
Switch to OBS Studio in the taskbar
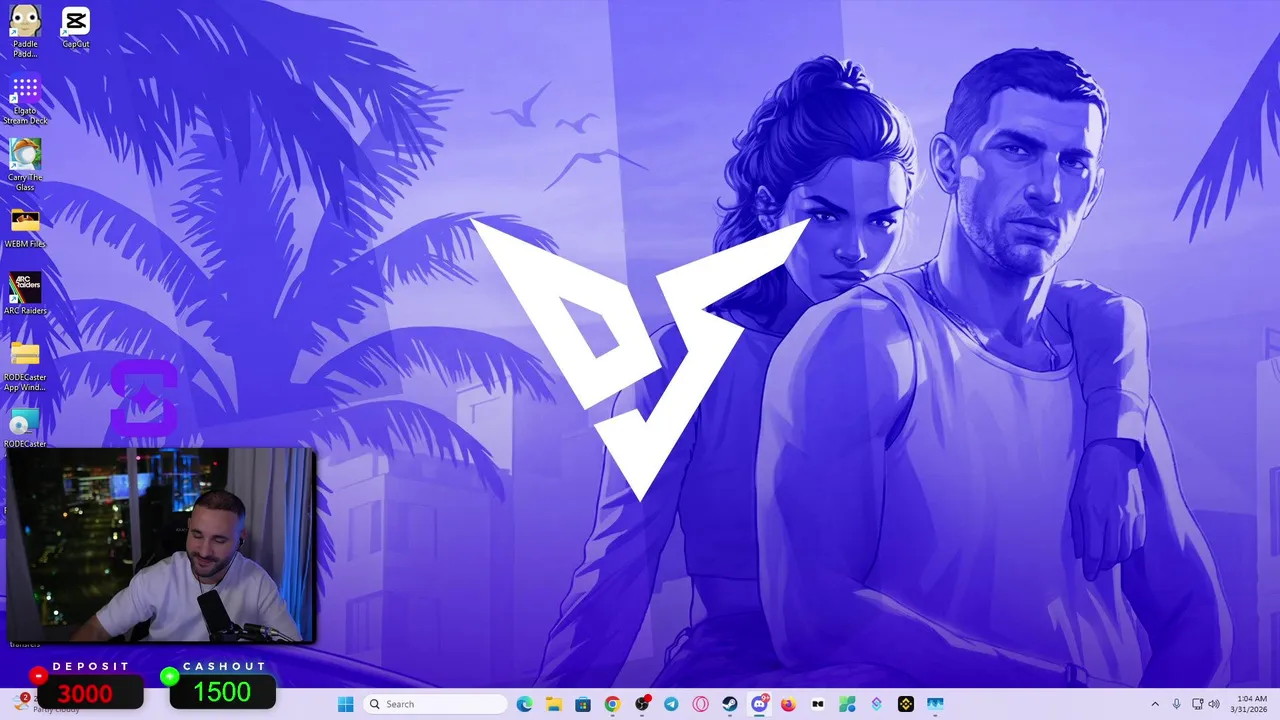tap(642, 704)
